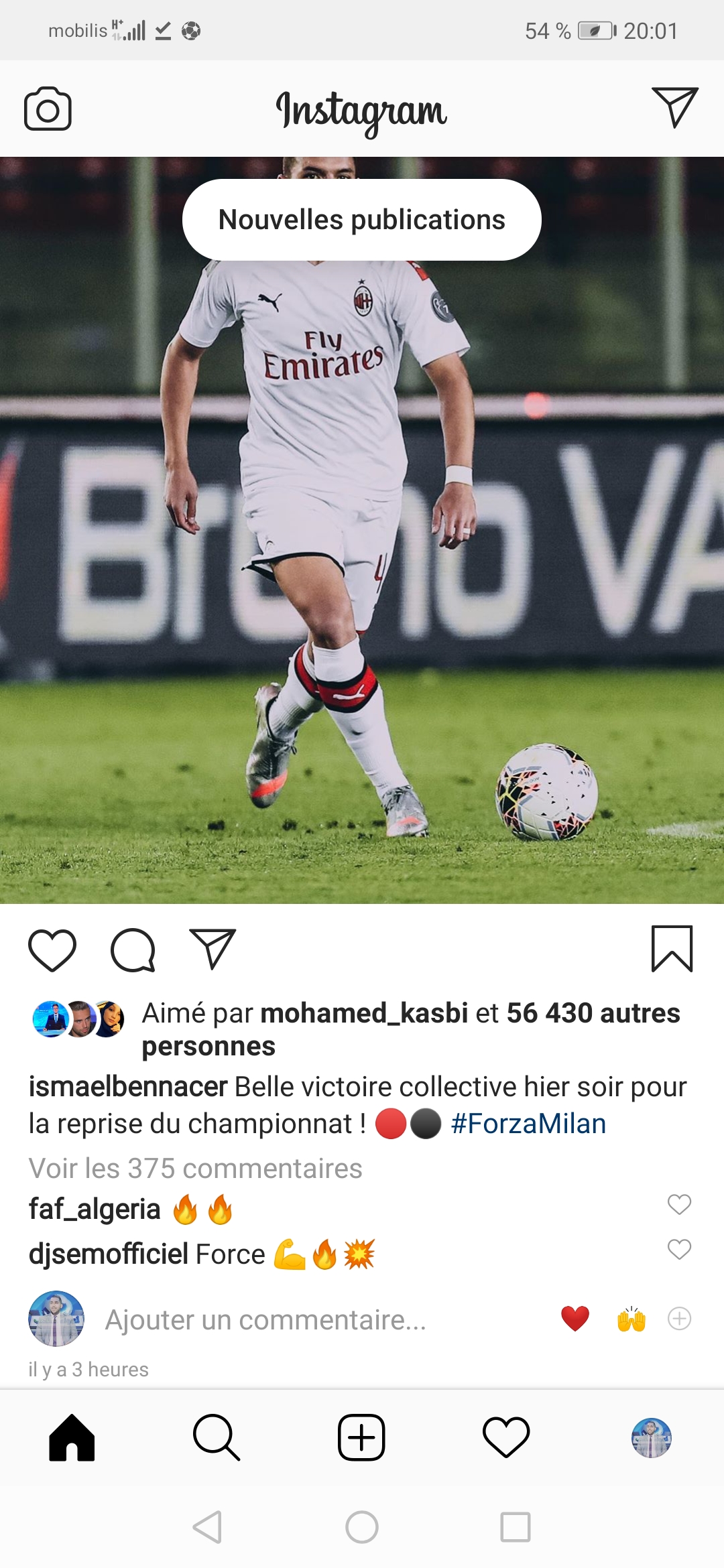Image resolution: width=724 pixels, height=1568 pixels.
Task: Tap the Nouvelles publications button
Action: [362, 220]
